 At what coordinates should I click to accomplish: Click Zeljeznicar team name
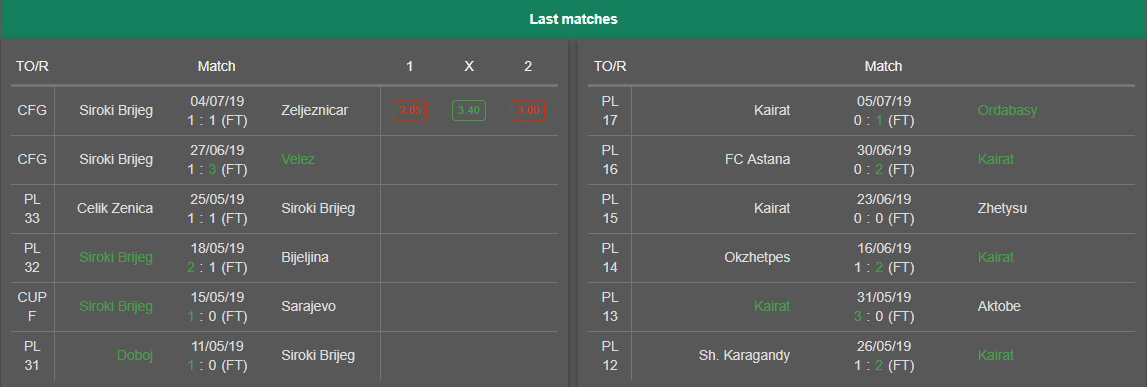click(315, 110)
